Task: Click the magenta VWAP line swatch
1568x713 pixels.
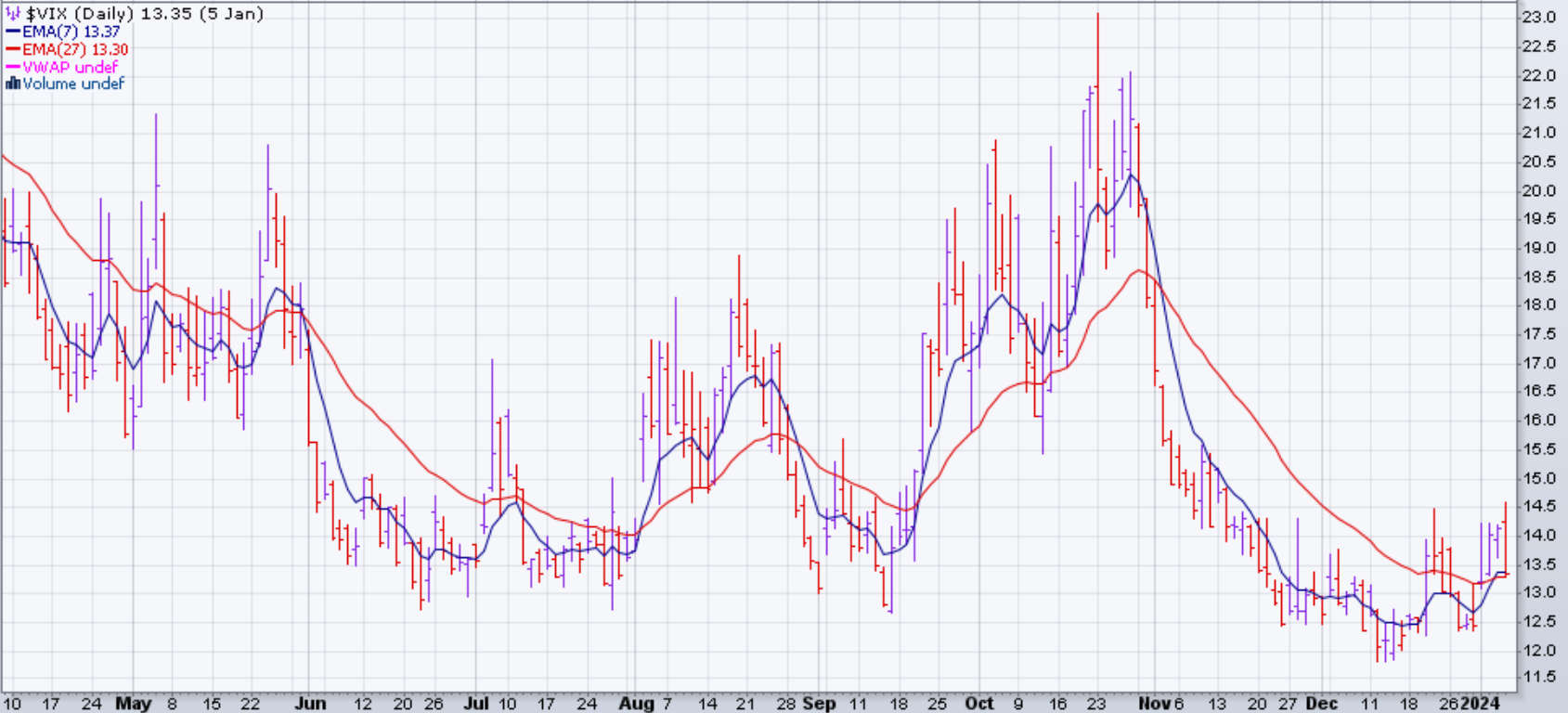Action: [x=13, y=67]
